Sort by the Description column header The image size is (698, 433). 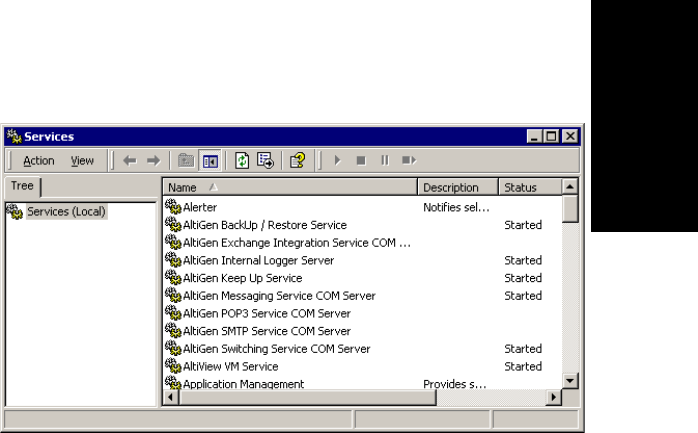point(458,187)
